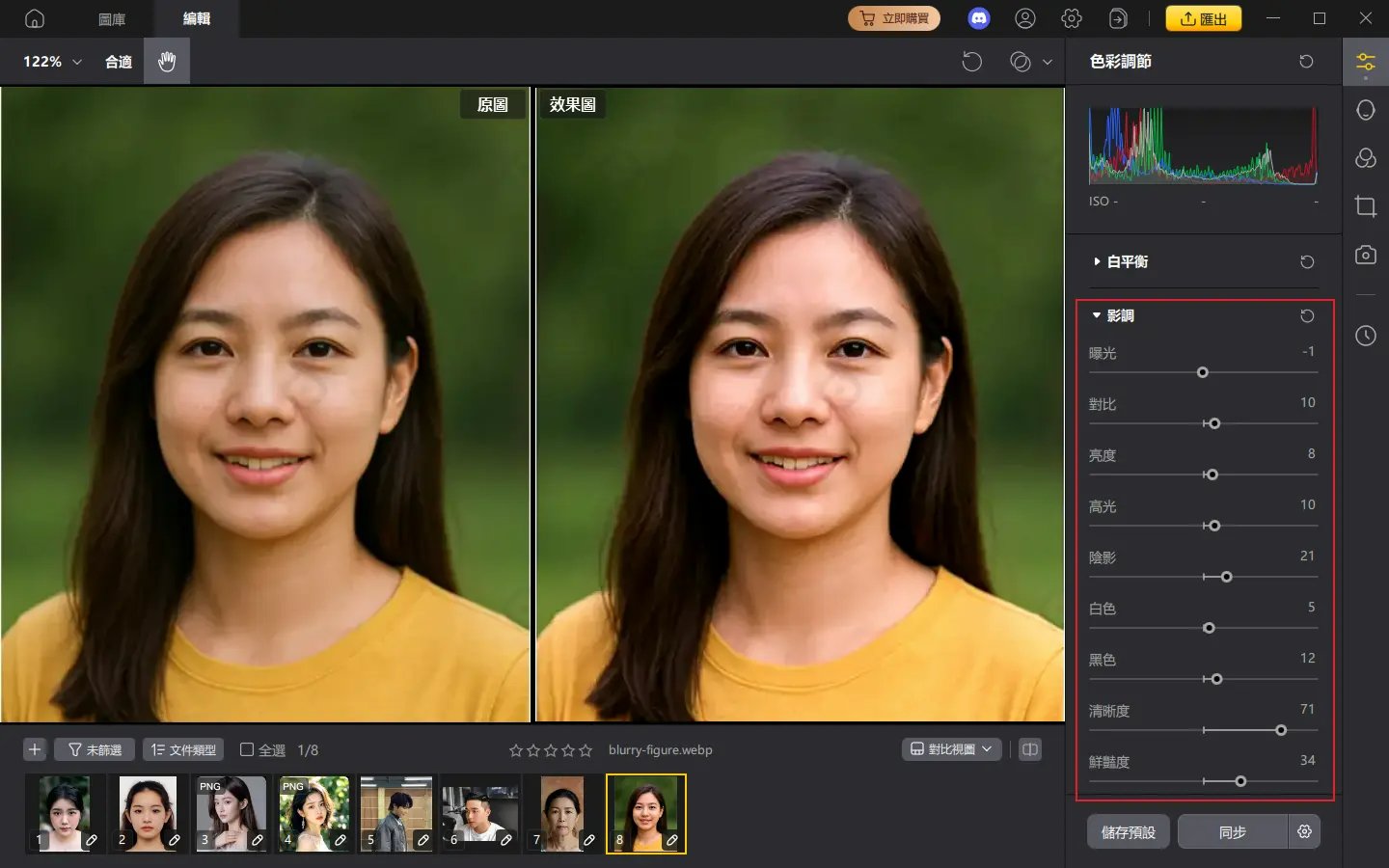Toggle the active 色彩調節 adjustments panel icon
1389x868 pixels.
click(x=1366, y=62)
